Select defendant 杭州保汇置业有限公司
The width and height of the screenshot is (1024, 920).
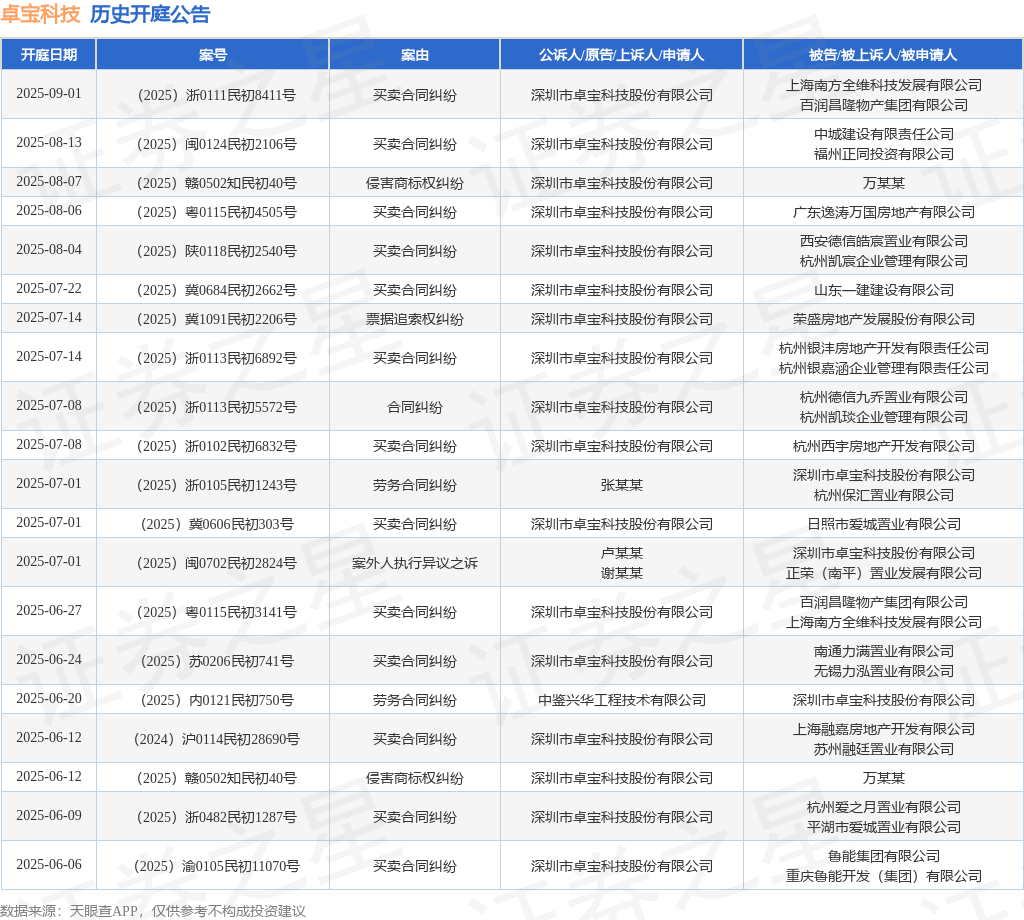pyautogui.click(x=884, y=496)
